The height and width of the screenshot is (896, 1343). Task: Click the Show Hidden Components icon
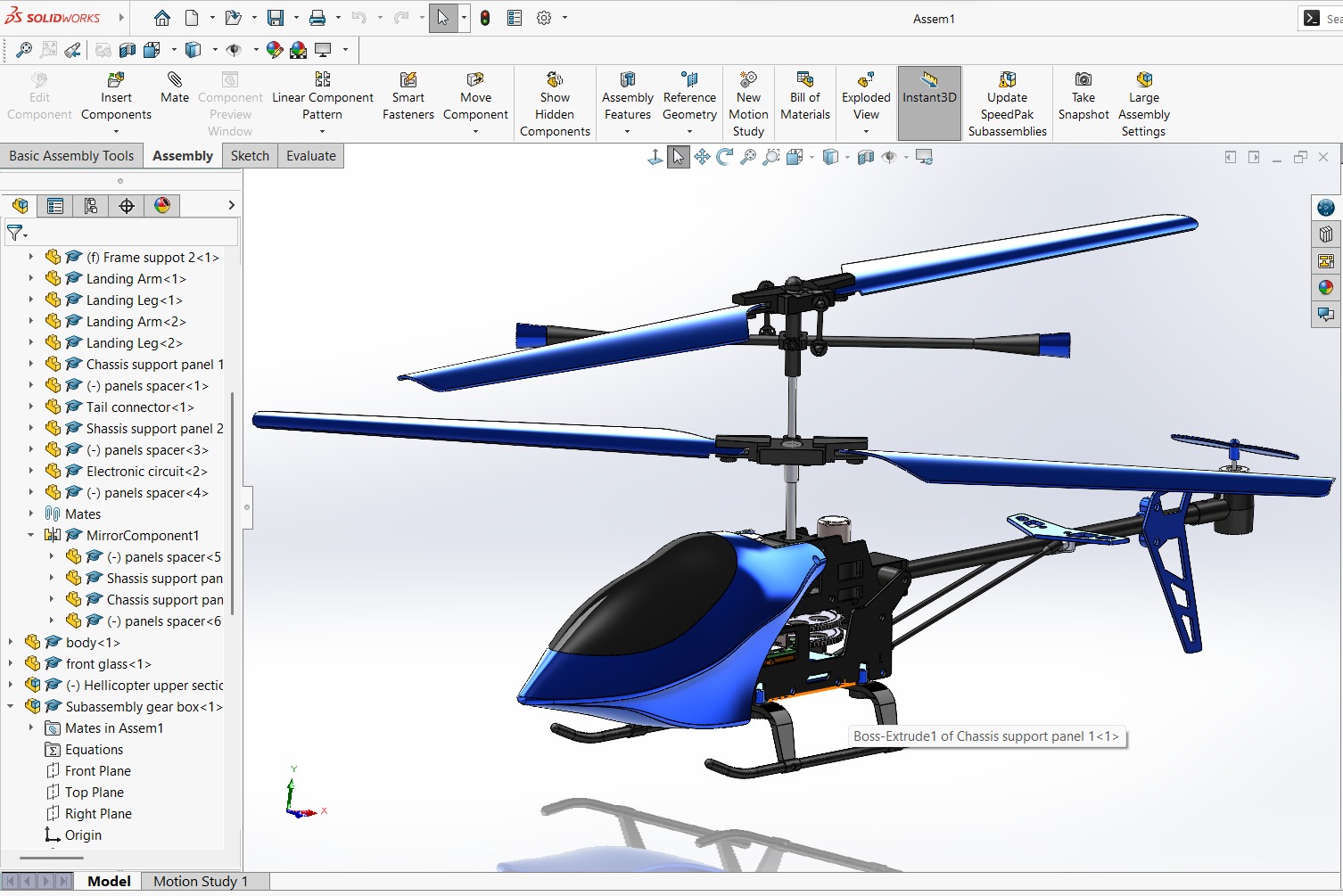(554, 80)
